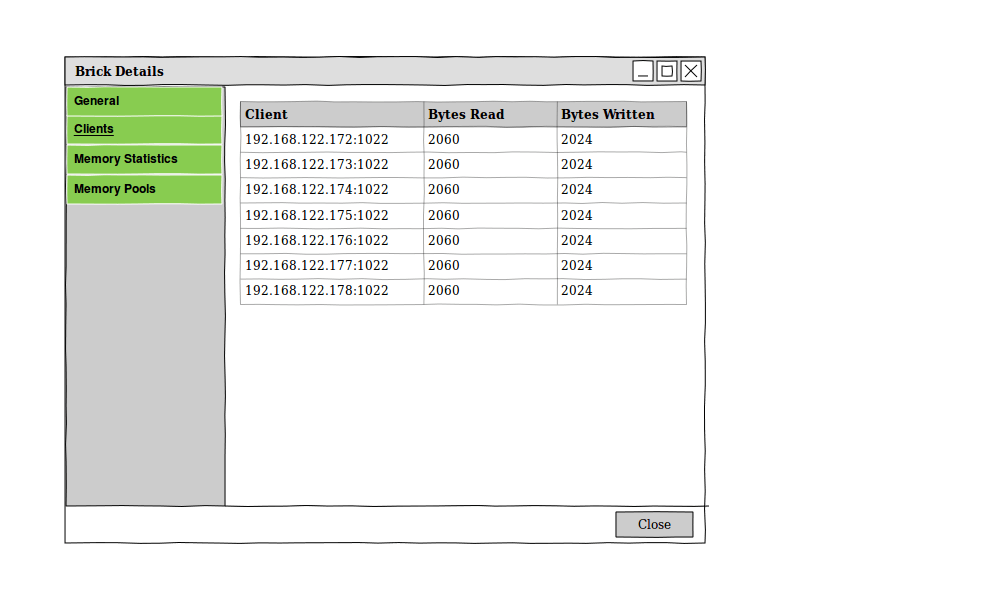
Task: Highlight client 192.168.122.176:1022
Action: click(x=317, y=240)
